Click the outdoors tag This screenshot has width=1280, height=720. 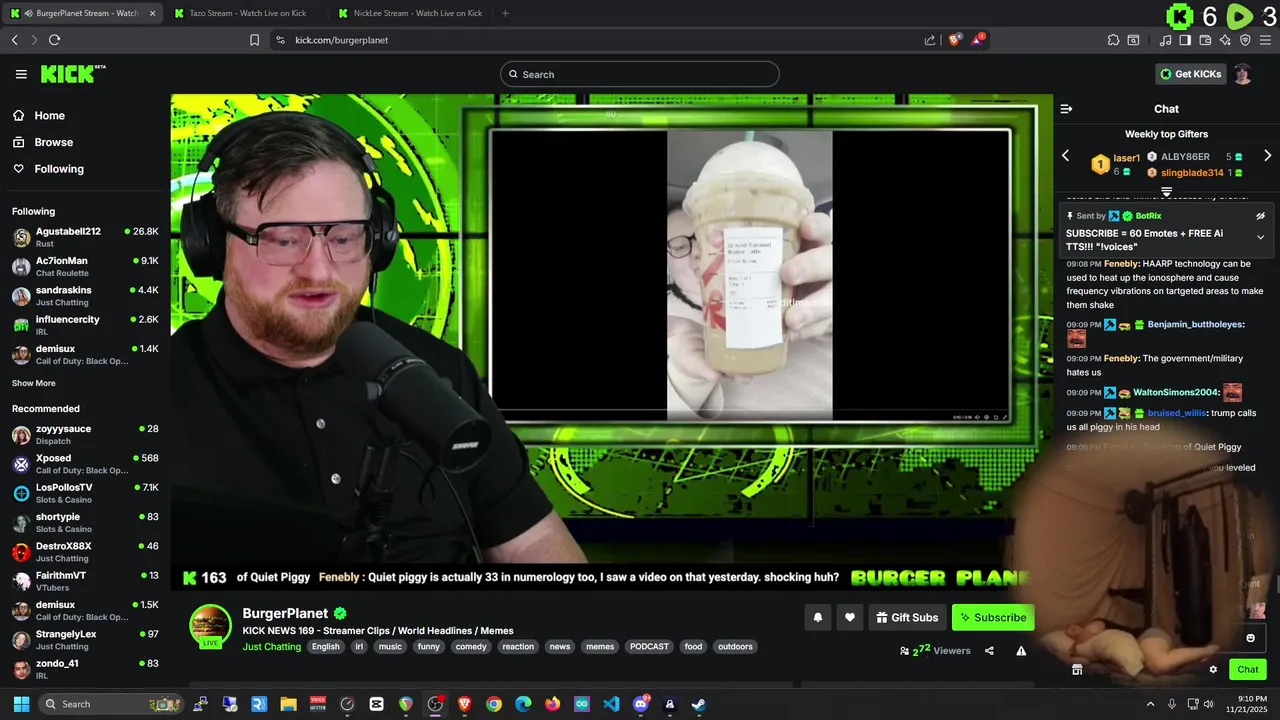[735, 647]
